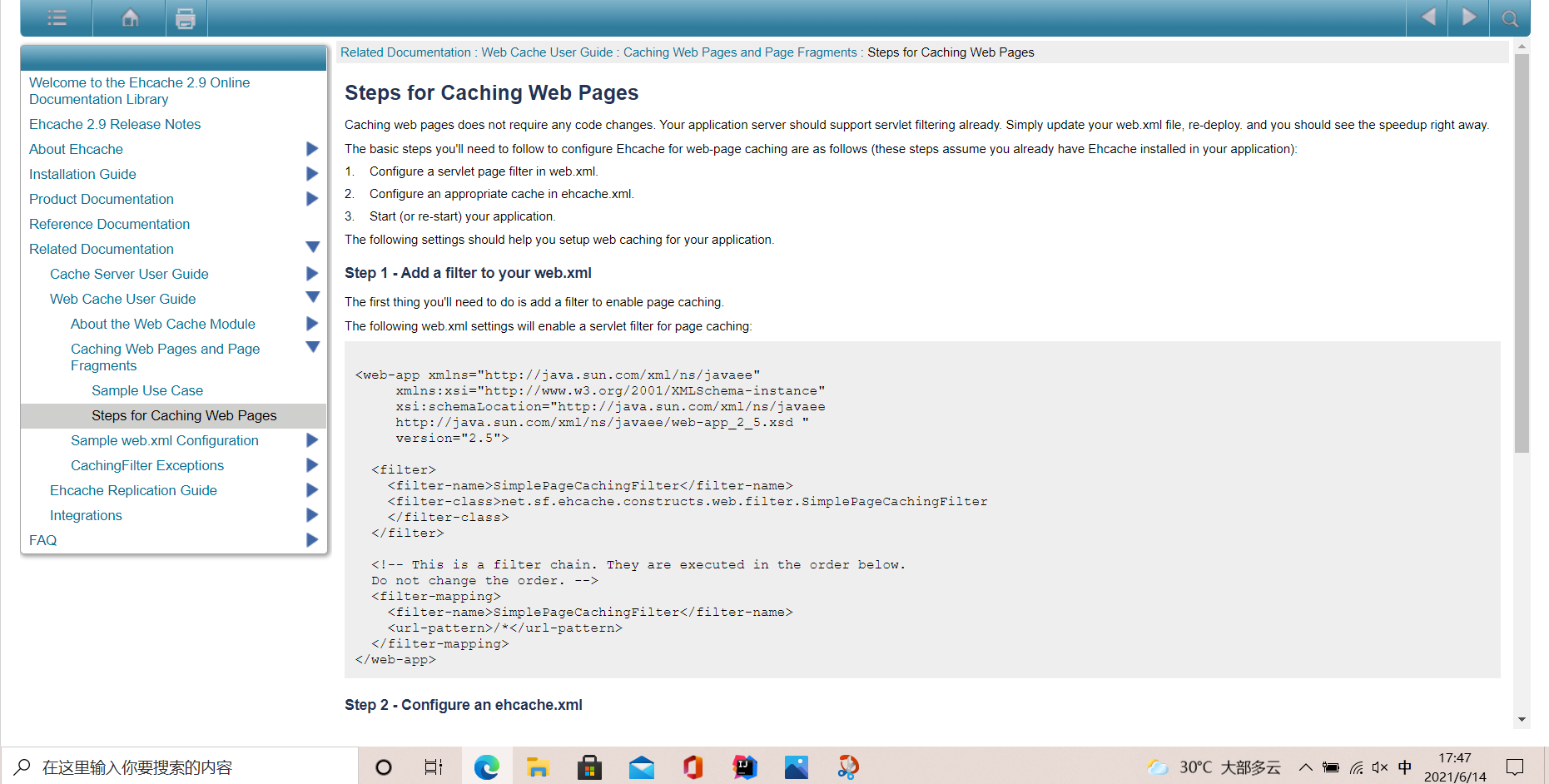Select Sample Use Case in sidebar
1549x784 pixels.
coord(147,390)
